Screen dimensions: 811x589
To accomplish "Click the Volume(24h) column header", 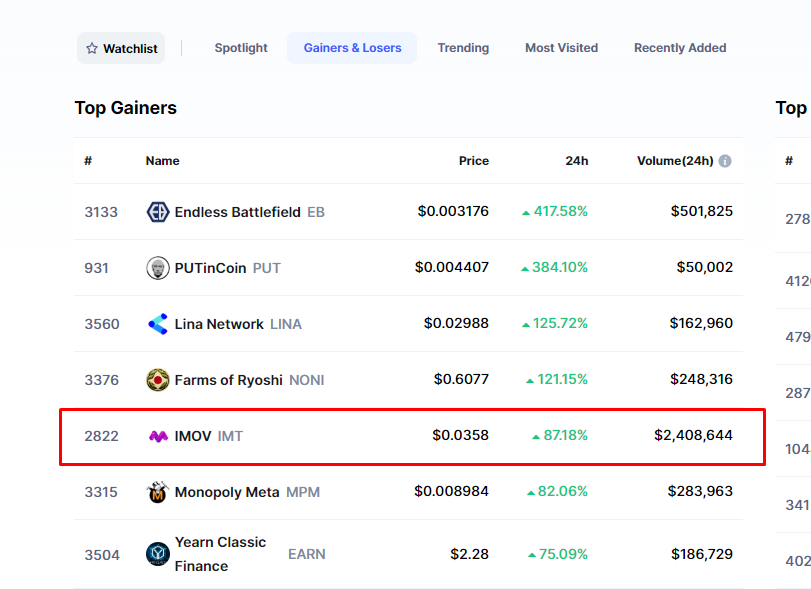I will (x=675, y=161).
